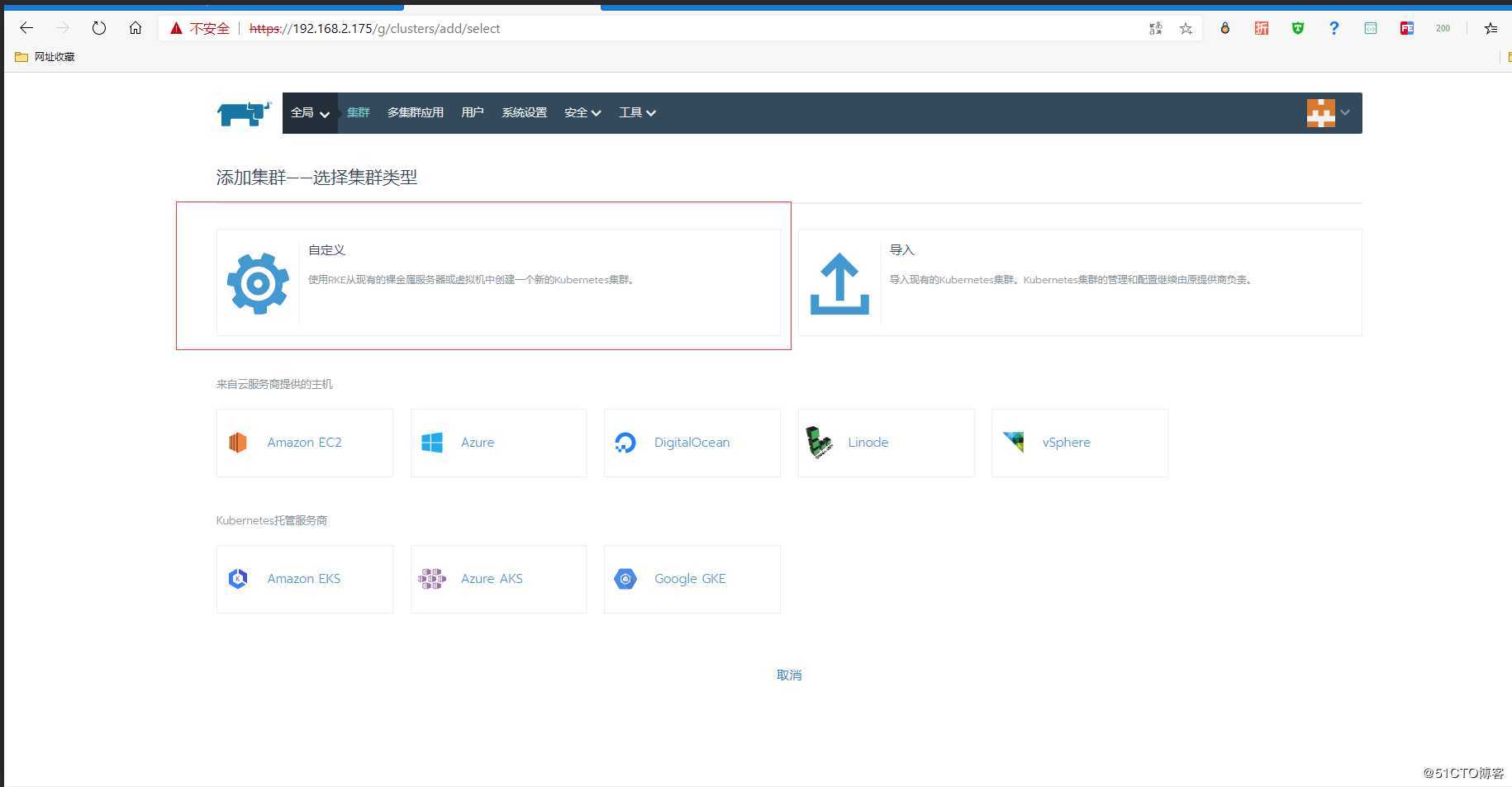Click the Azure Windows logo icon
Image resolution: width=1512 pixels, height=787 pixels.
[x=432, y=443]
